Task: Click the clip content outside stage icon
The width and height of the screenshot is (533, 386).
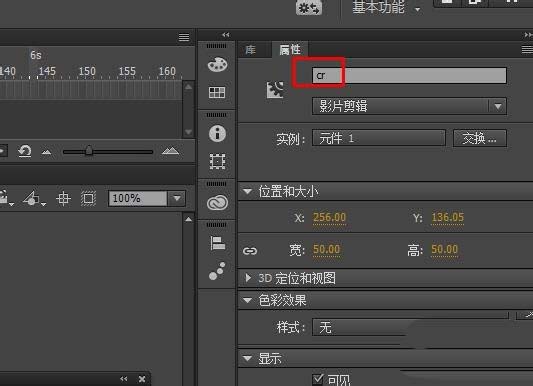Action: (88, 198)
